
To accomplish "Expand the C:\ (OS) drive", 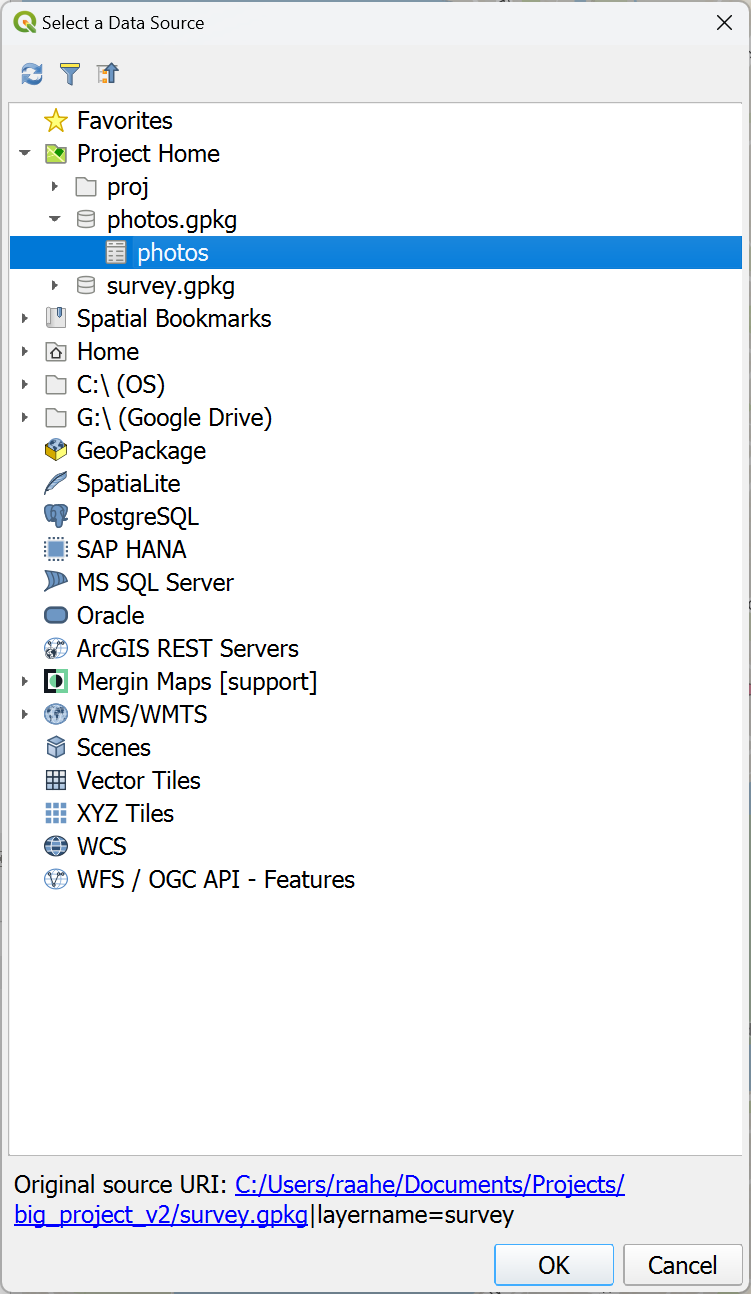I will click(x=25, y=385).
